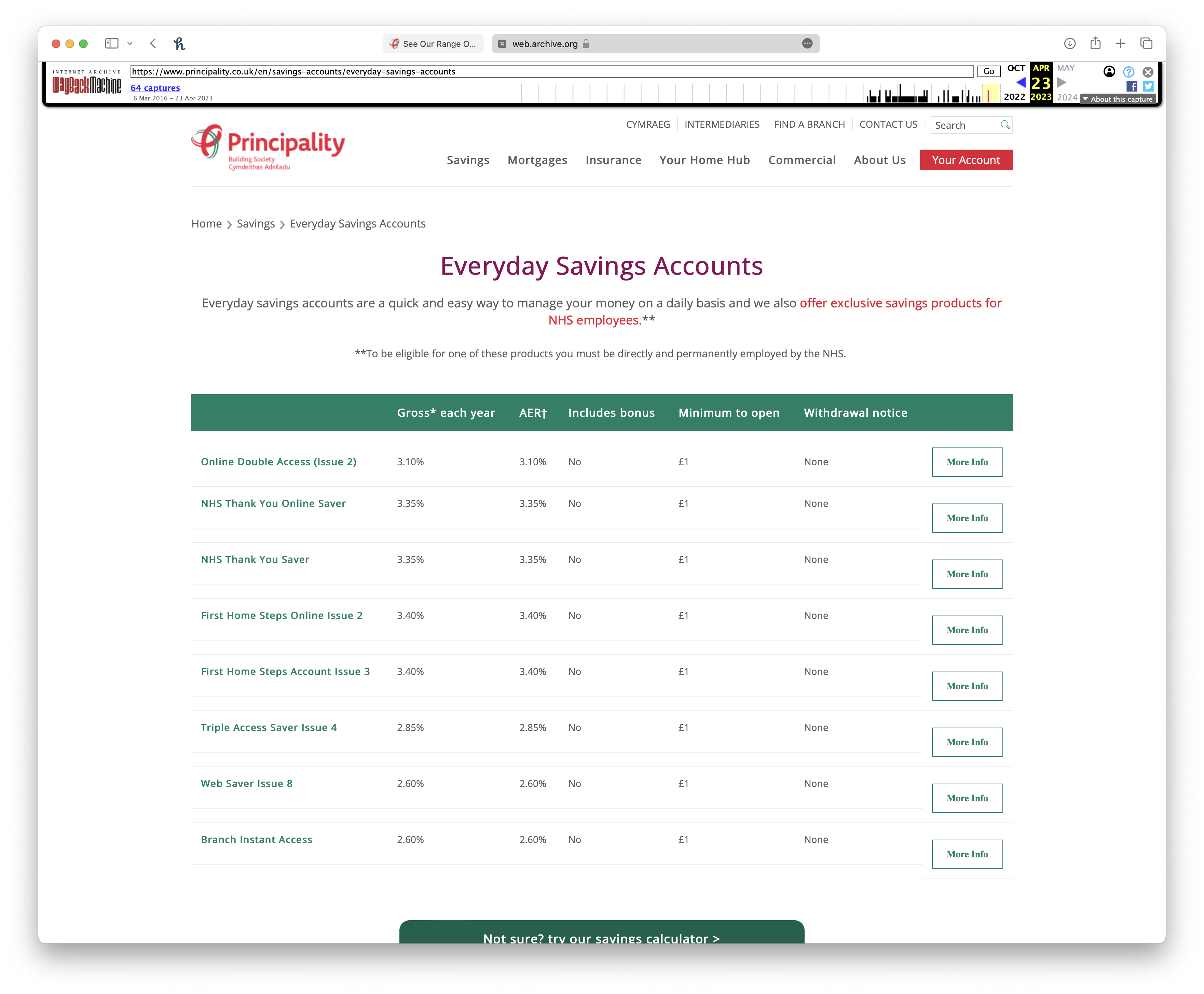
Task: Open the Savings menu
Action: click(x=468, y=160)
